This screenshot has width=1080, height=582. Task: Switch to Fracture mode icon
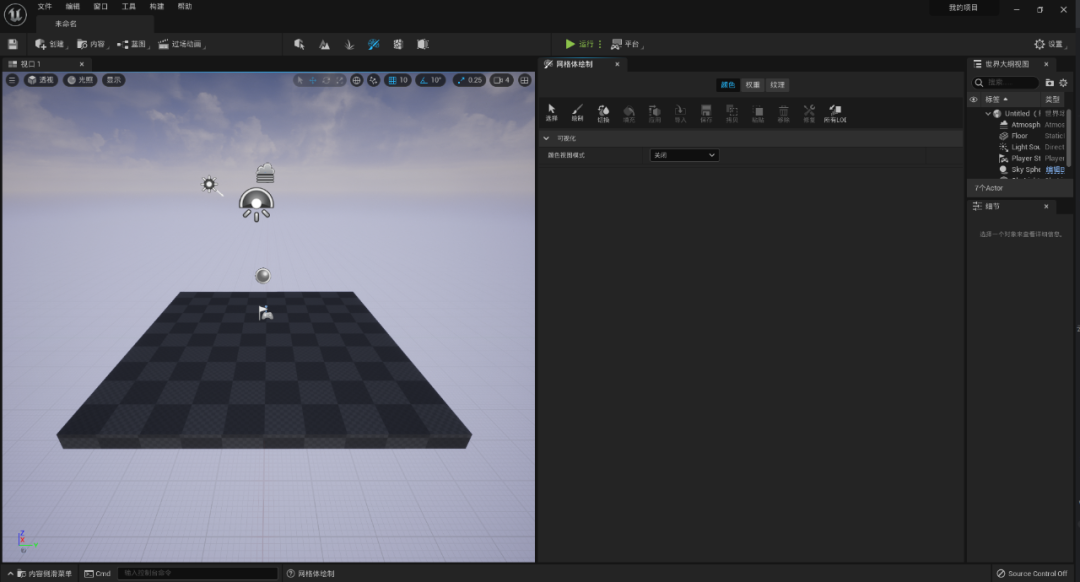click(x=398, y=44)
